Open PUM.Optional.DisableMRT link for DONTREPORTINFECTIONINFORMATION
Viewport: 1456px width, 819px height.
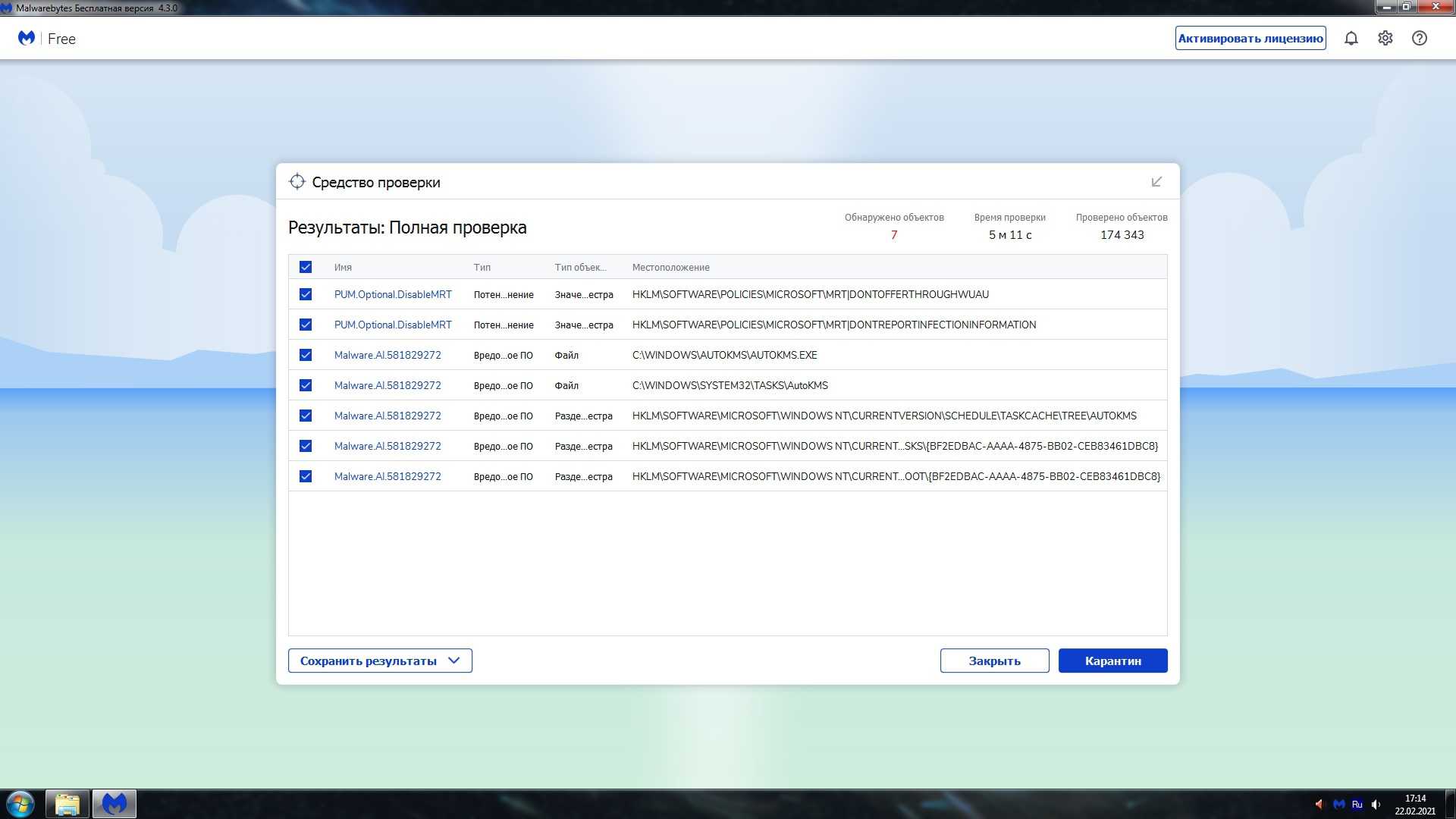393,325
